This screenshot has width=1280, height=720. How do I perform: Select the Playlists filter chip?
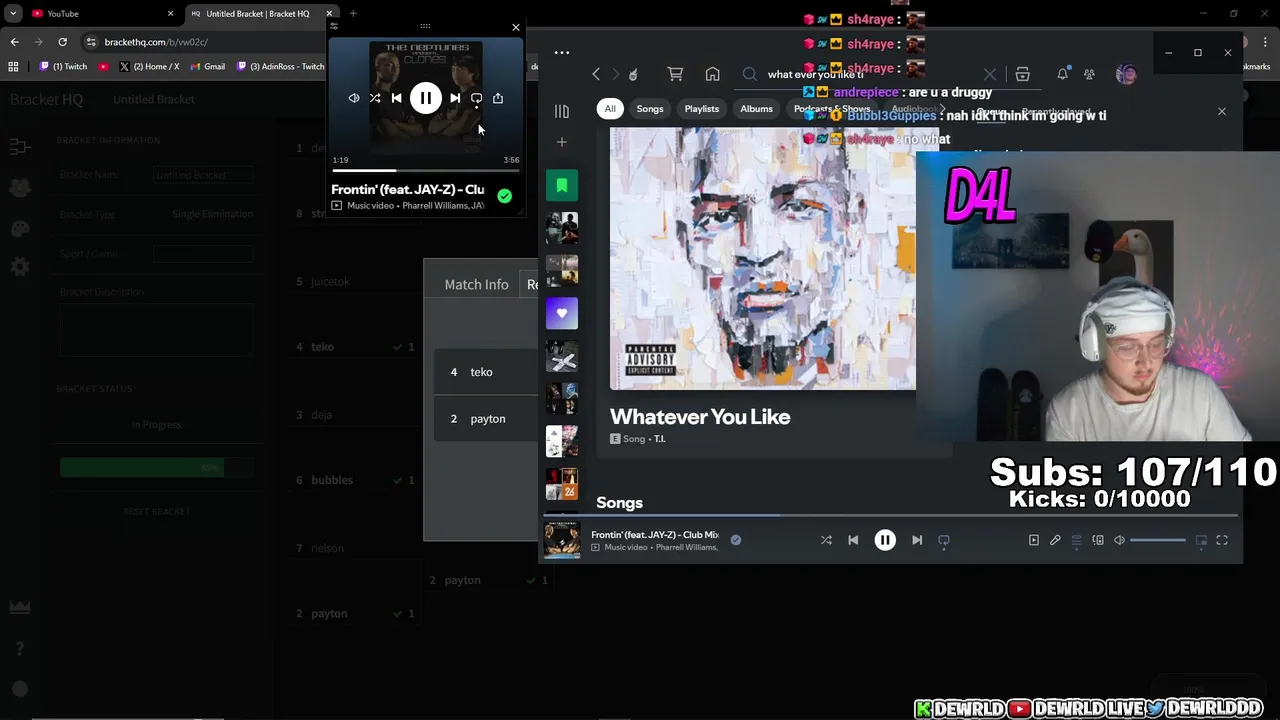tap(702, 109)
